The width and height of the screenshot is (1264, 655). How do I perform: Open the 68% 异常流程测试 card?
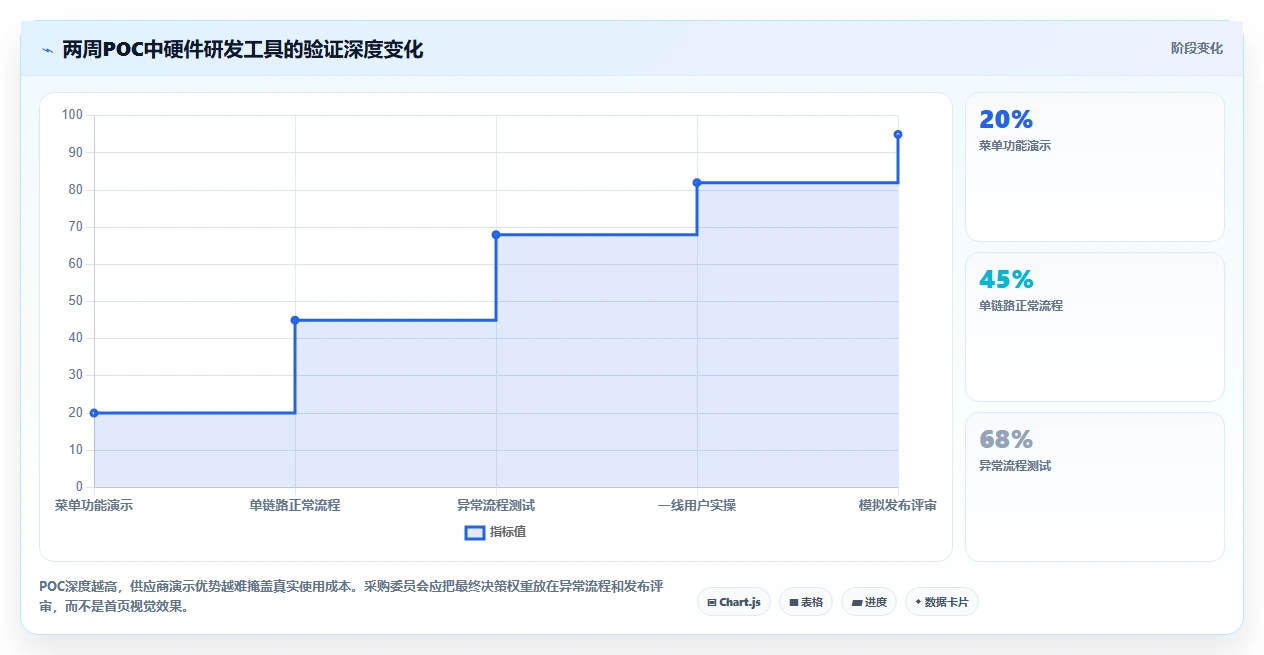click(x=1094, y=487)
